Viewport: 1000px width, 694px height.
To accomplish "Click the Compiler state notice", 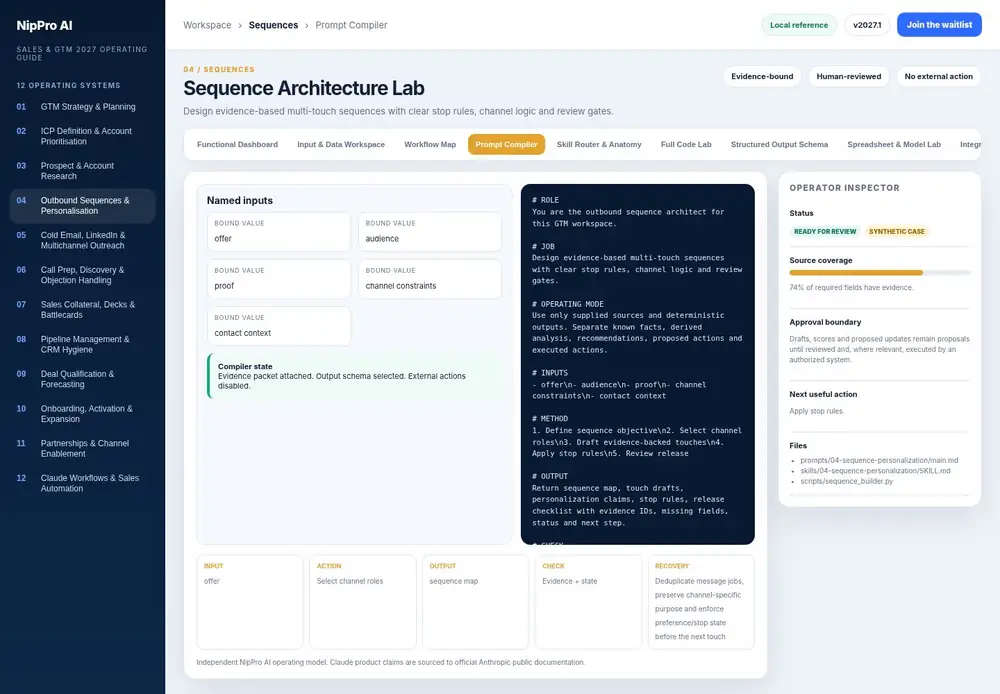I will point(354,376).
